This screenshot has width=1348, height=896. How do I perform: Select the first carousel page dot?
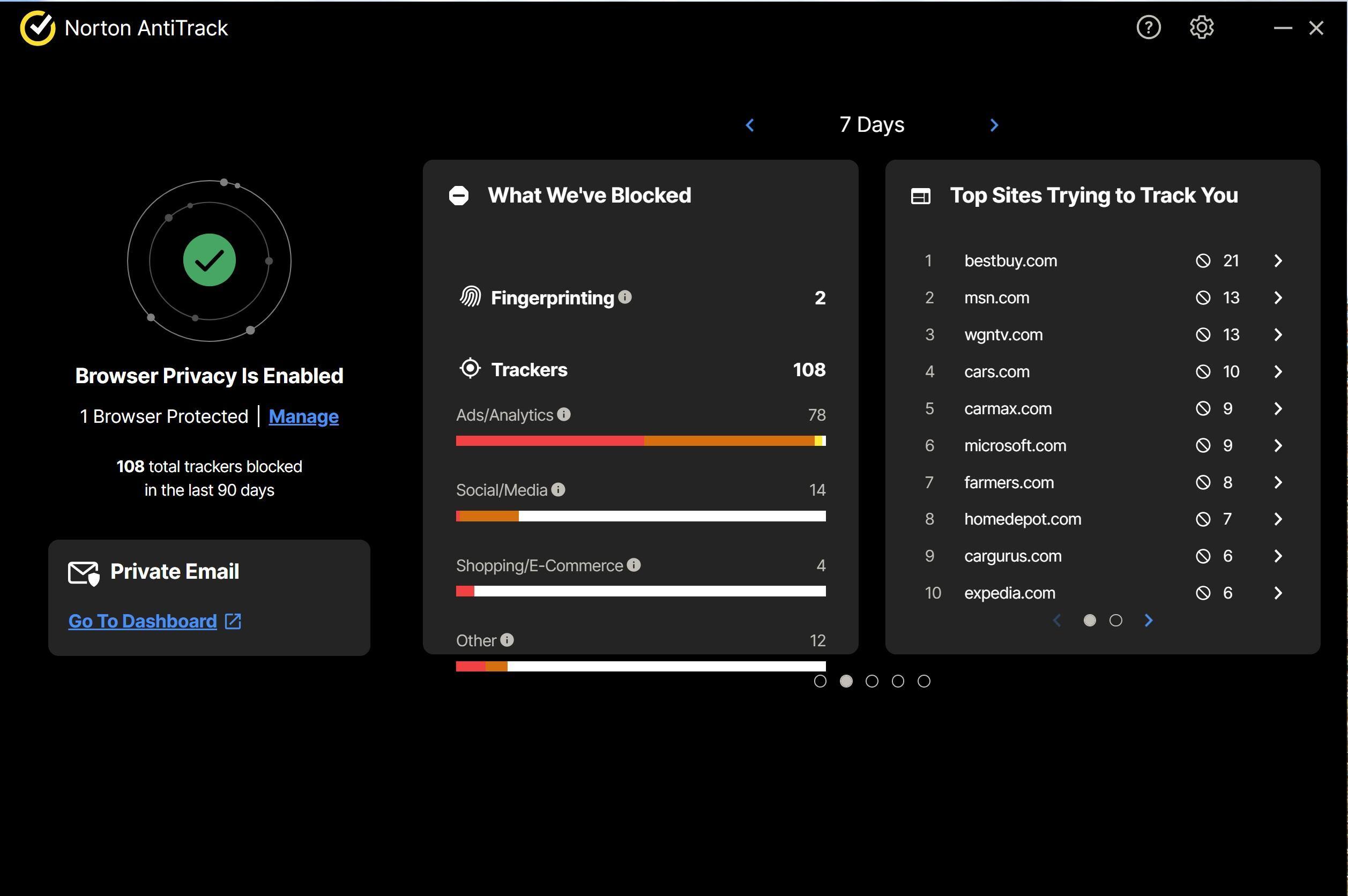[820, 681]
